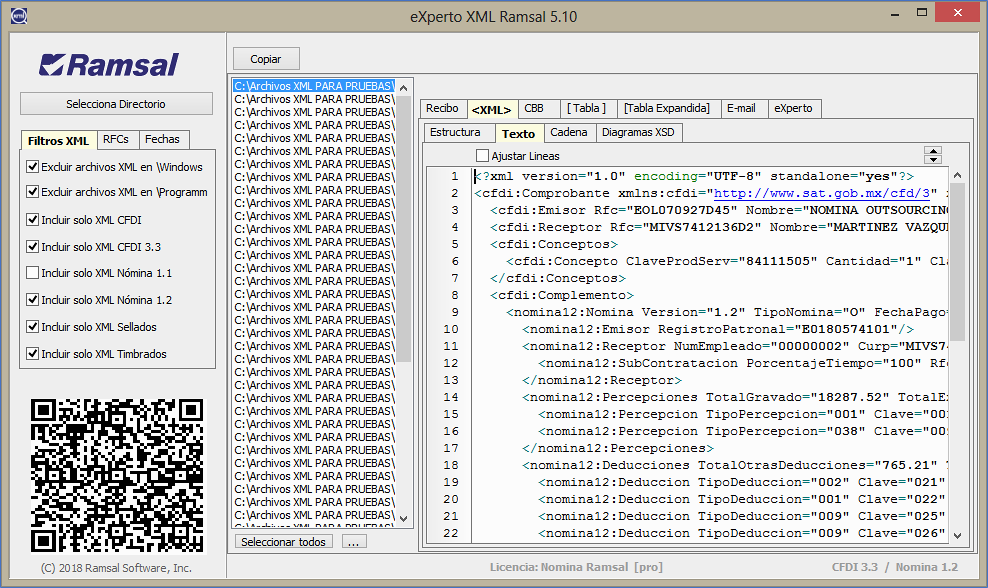Click the Selecciona Directorio button

click(x=116, y=104)
